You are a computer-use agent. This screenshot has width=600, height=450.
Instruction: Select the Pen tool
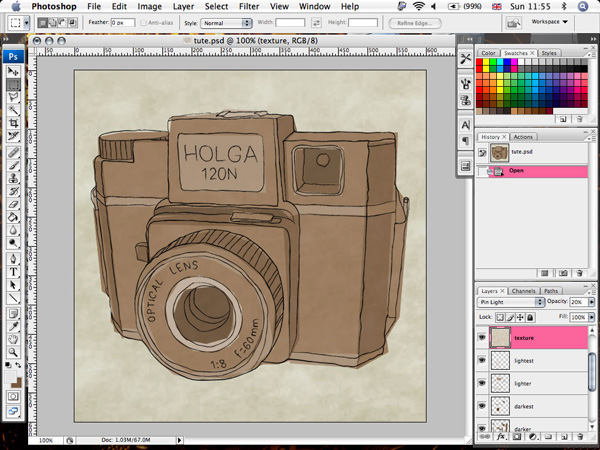click(x=13, y=259)
